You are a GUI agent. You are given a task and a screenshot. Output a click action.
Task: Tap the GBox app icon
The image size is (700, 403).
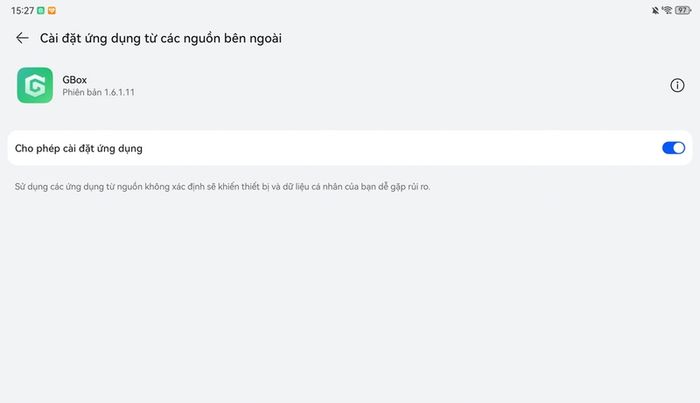(35, 85)
